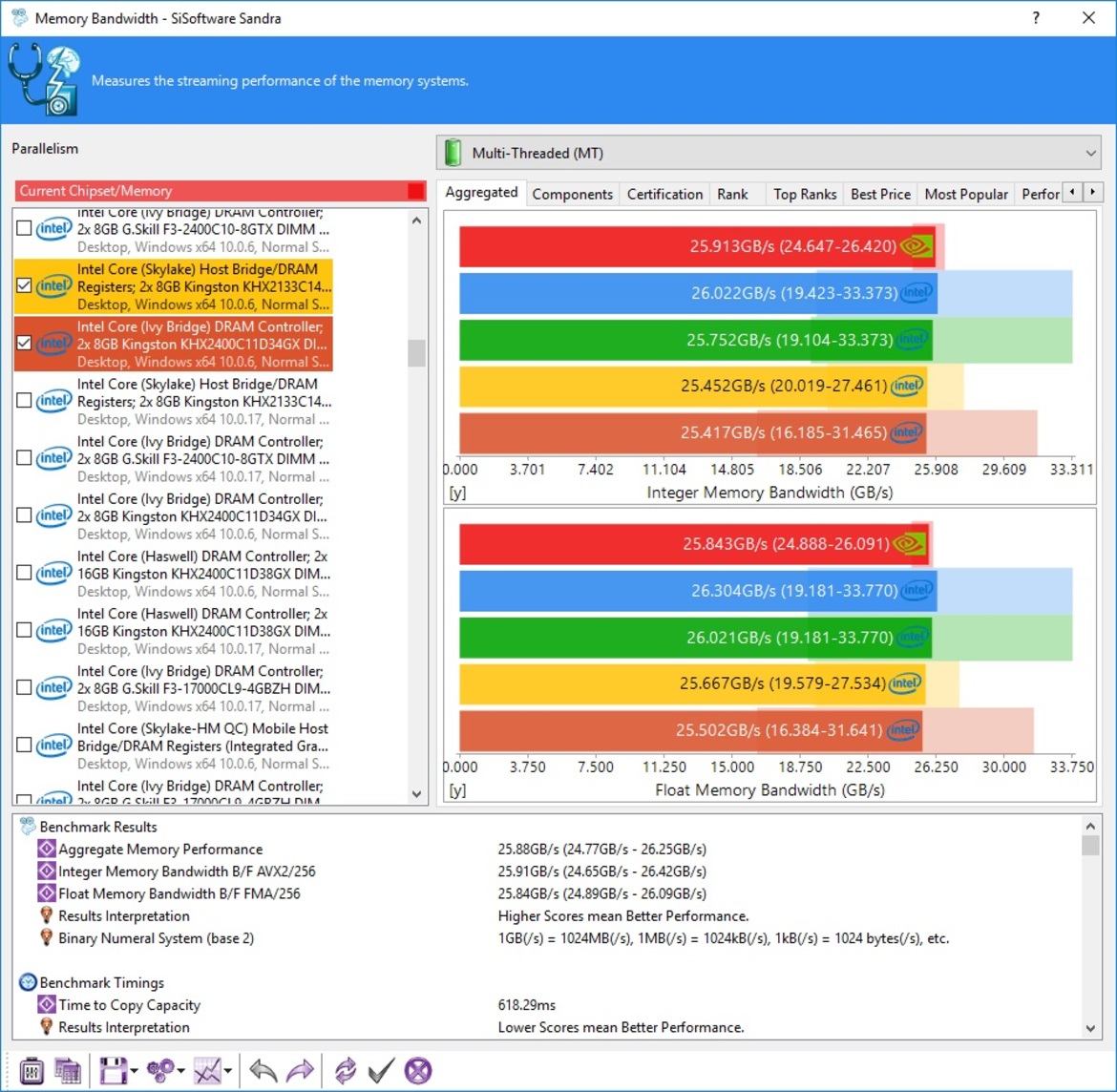Switch to the Rank tab
This screenshot has height=1092, width=1117.
(x=732, y=194)
